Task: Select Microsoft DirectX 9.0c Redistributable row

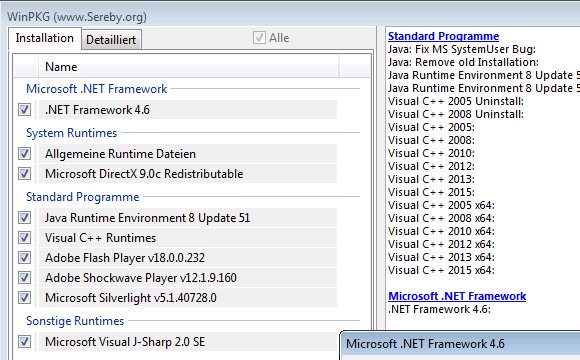Action: 188,174
